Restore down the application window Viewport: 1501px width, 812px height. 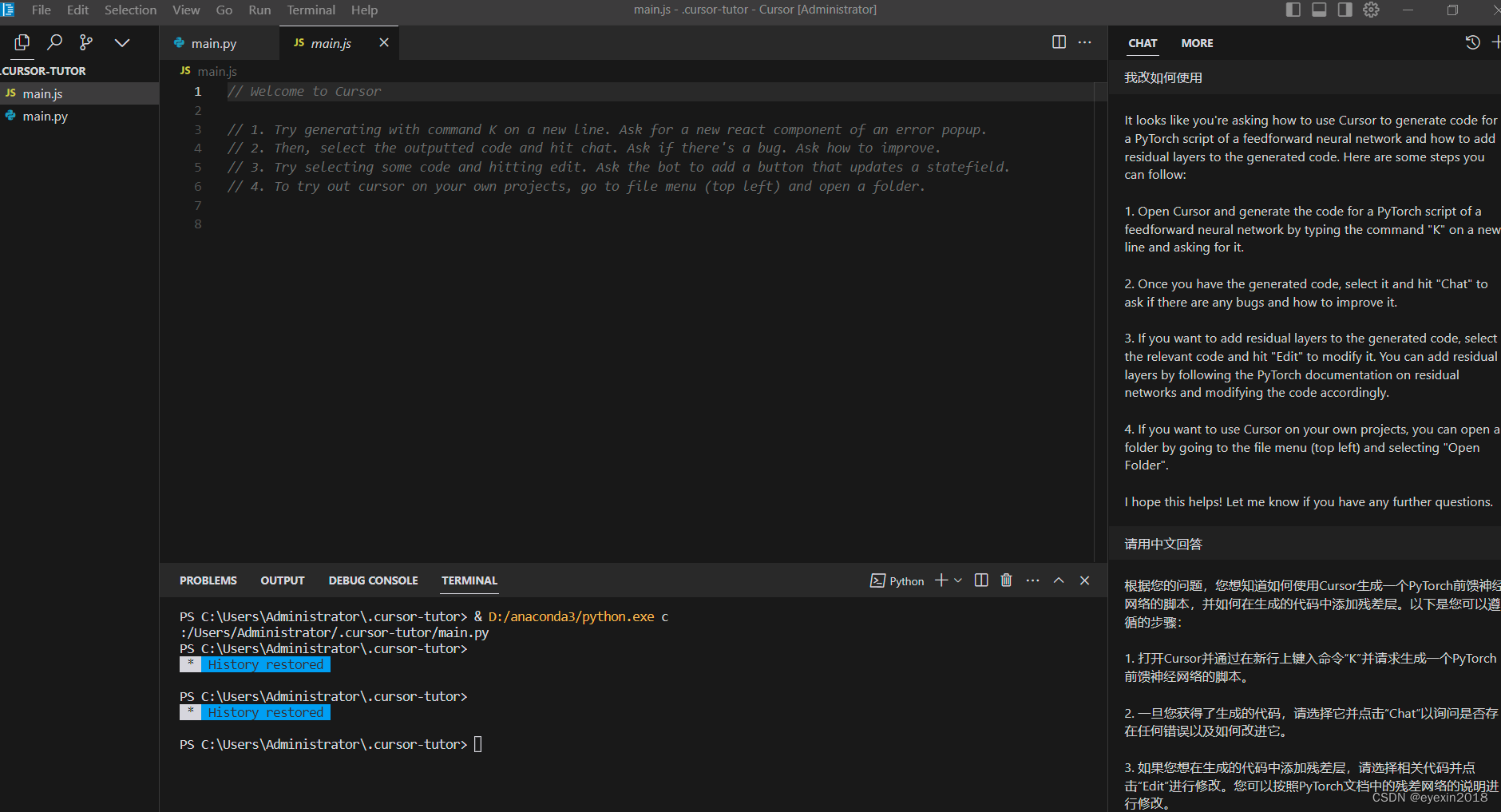click(x=1452, y=10)
